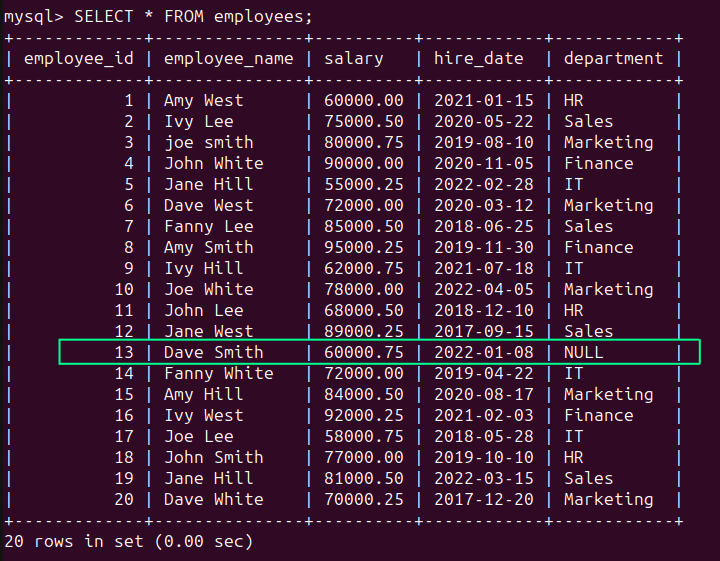Click the lowercase 'joe smith' name entry
This screenshot has height=561, width=720.
[x=208, y=142]
